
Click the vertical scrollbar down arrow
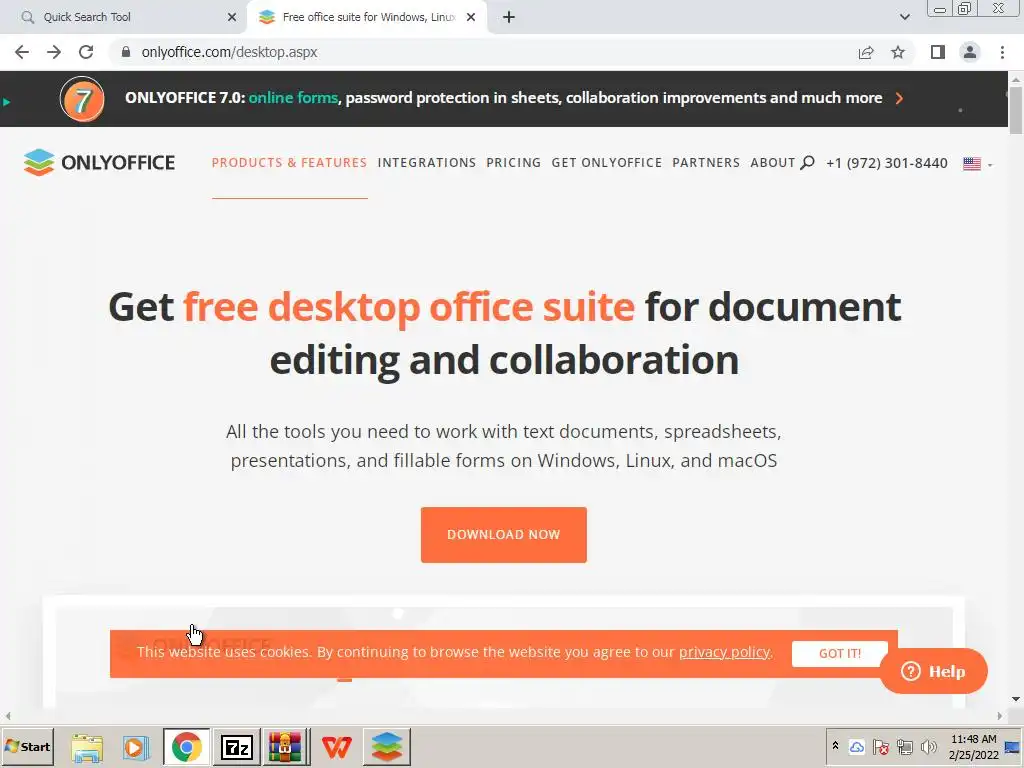[x=1016, y=699]
